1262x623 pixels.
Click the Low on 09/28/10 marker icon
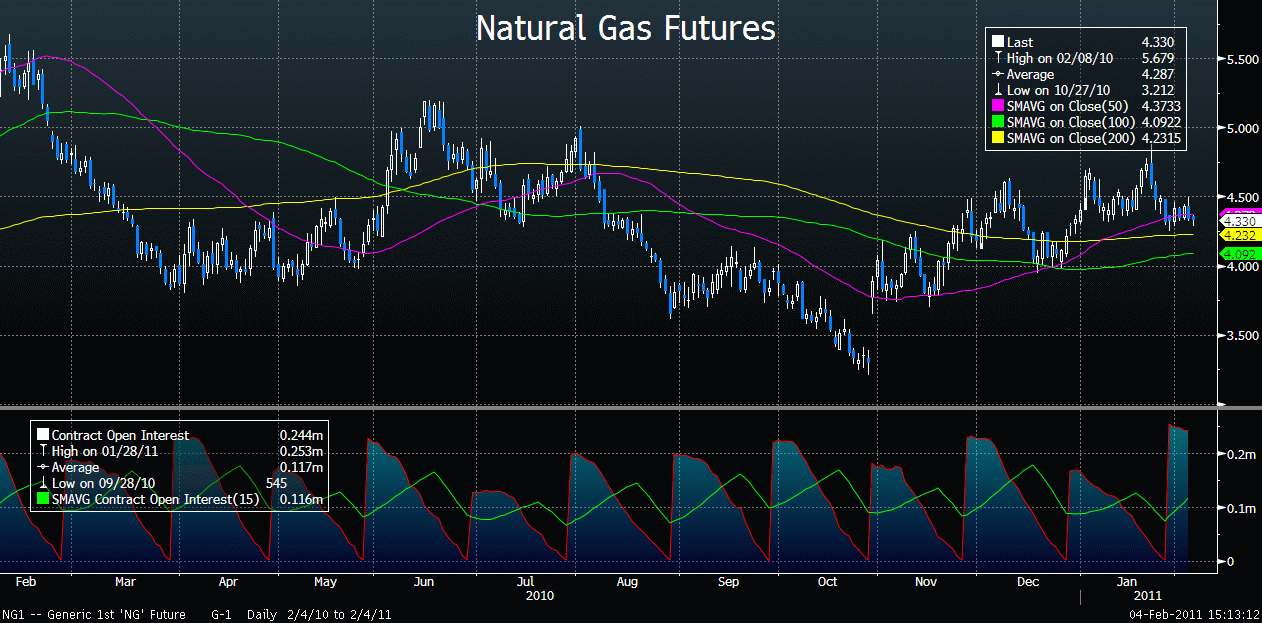click(x=42, y=484)
